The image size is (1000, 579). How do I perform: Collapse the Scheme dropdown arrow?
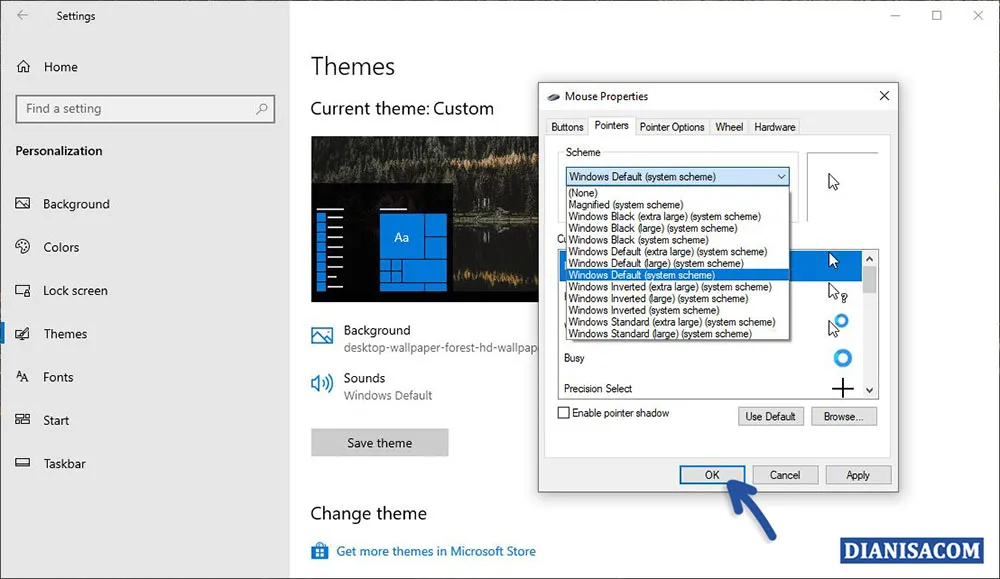(x=783, y=176)
